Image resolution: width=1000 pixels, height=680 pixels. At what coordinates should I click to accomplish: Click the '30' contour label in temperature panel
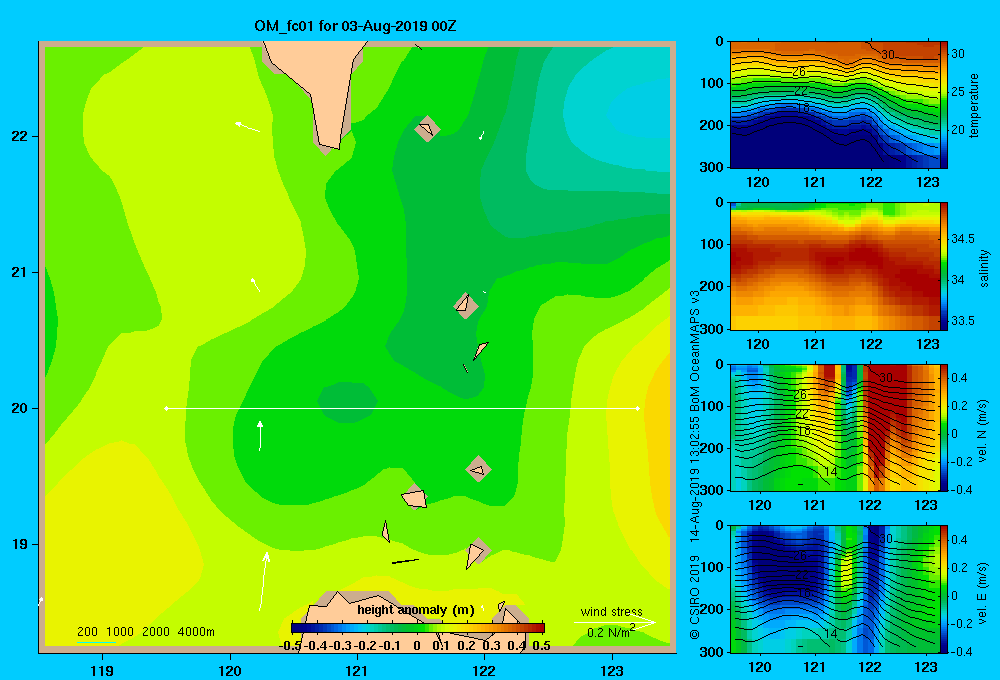click(x=888, y=55)
